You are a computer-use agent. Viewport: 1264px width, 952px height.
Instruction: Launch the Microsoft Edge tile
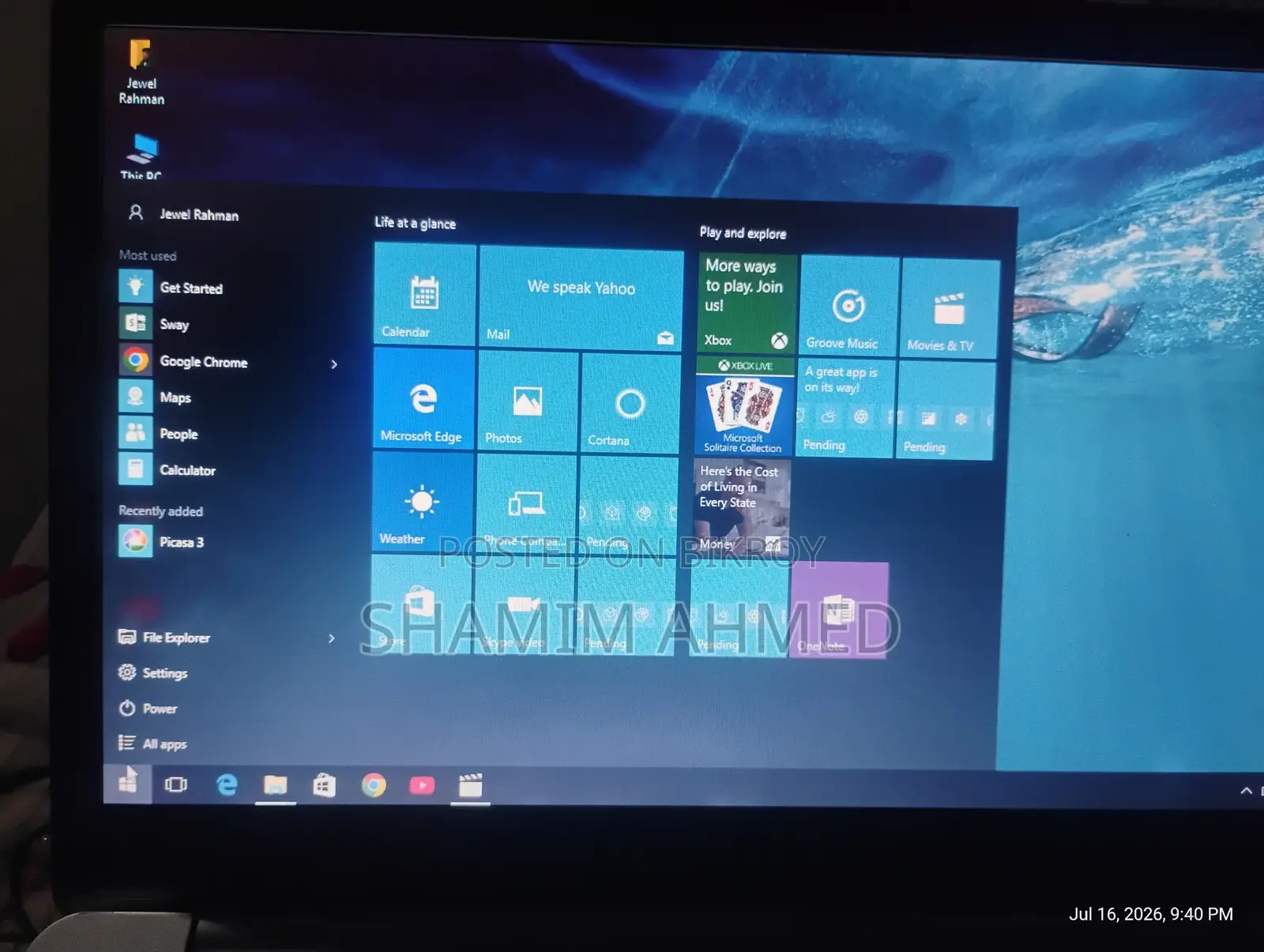pyautogui.click(x=423, y=399)
